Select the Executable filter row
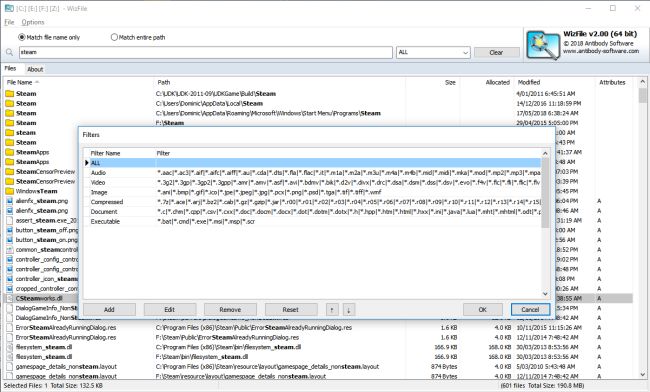This screenshot has height=392, width=650. (x=312, y=221)
